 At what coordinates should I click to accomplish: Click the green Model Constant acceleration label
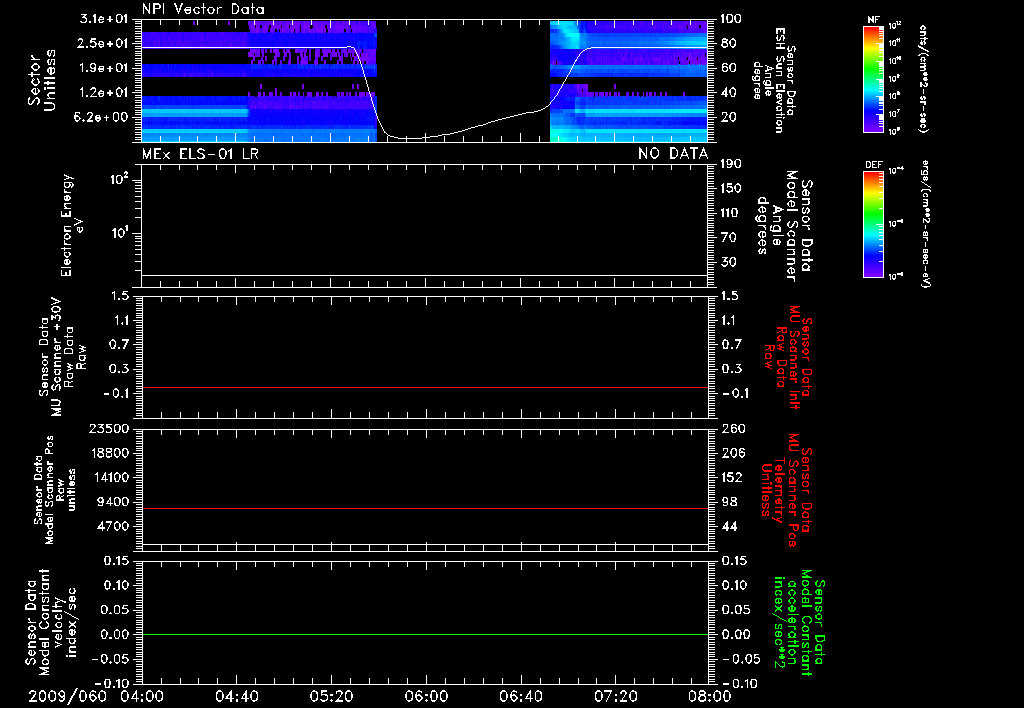coord(799,623)
